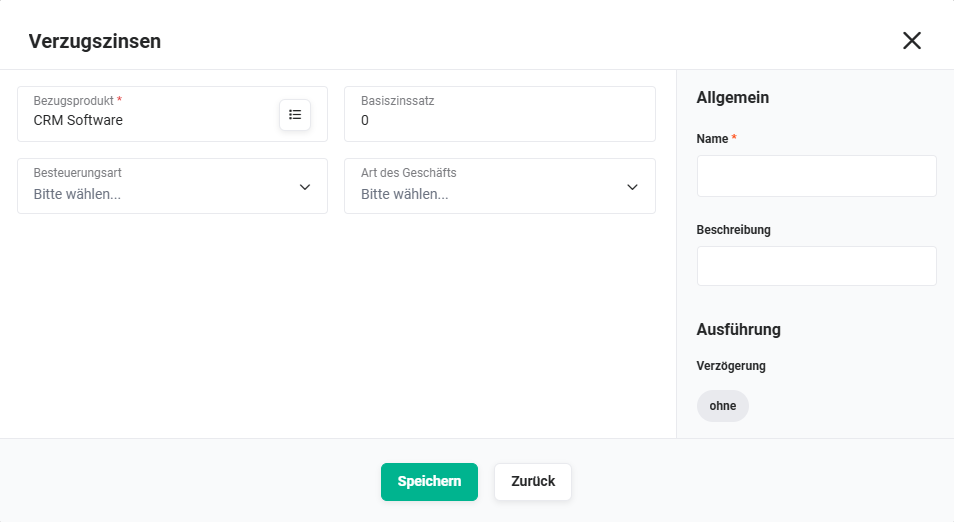Click the Verzögerung label
This screenshot has height=522, width=954.
pos(731,366)
